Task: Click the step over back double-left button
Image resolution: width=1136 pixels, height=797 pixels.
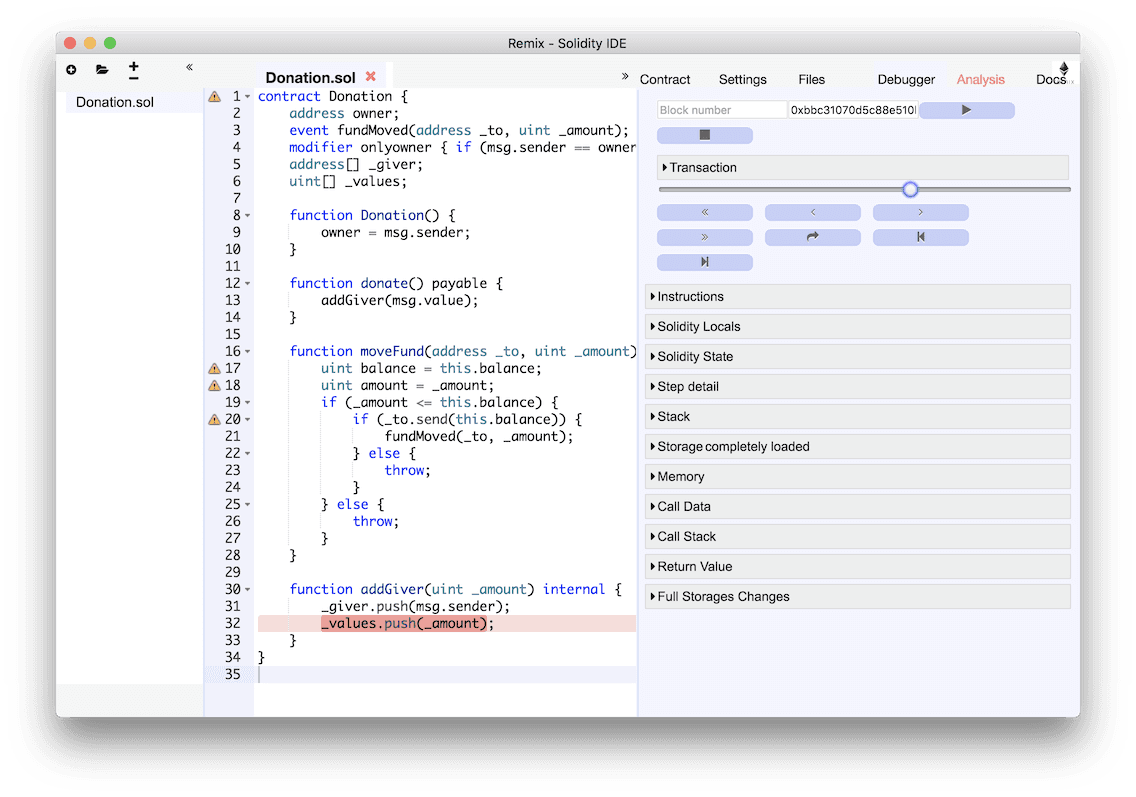Action: pos(704,212)
